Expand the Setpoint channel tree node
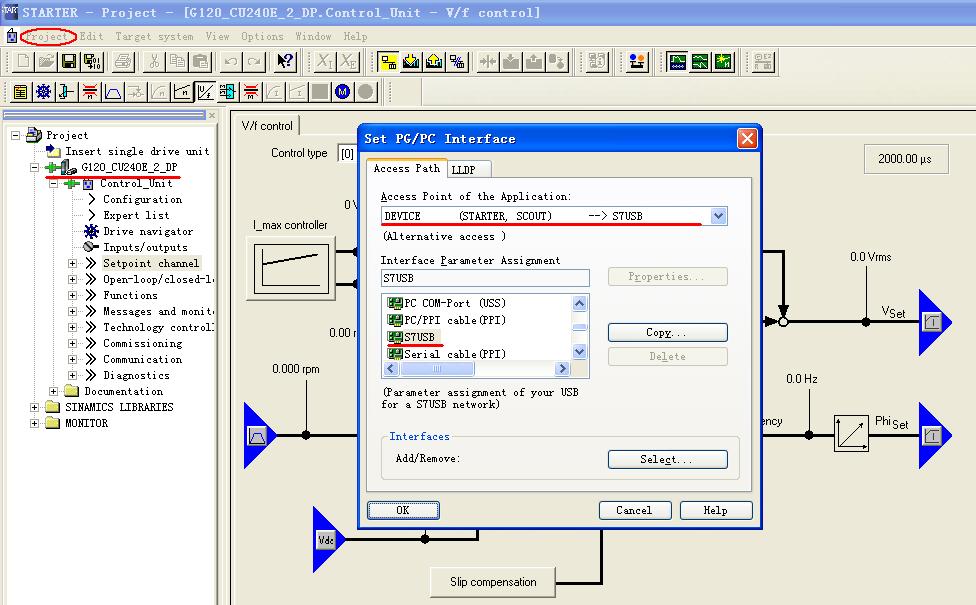 point(73,263)
